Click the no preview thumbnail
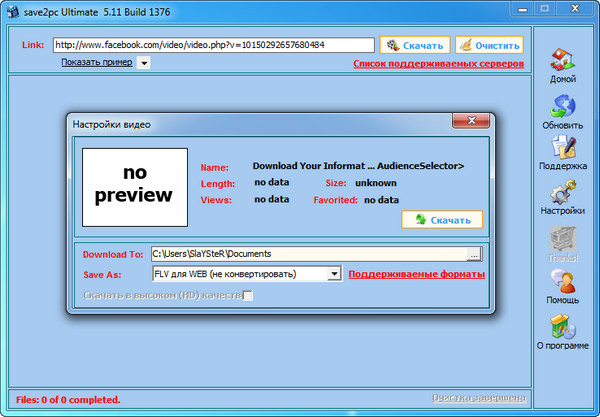Viewport: 600px width, 417px height. pos(135,187)
